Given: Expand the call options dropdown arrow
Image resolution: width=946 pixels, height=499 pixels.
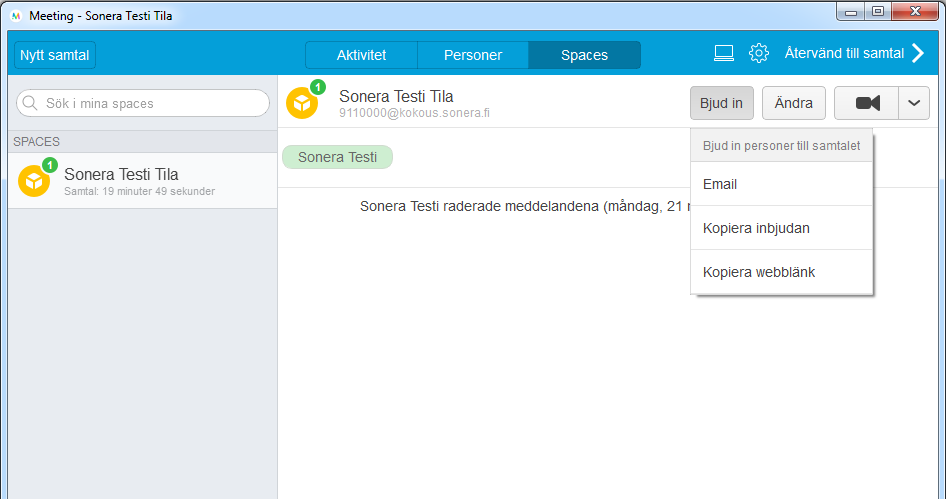Looking at the screenshot, I should (x=914, y=103).
